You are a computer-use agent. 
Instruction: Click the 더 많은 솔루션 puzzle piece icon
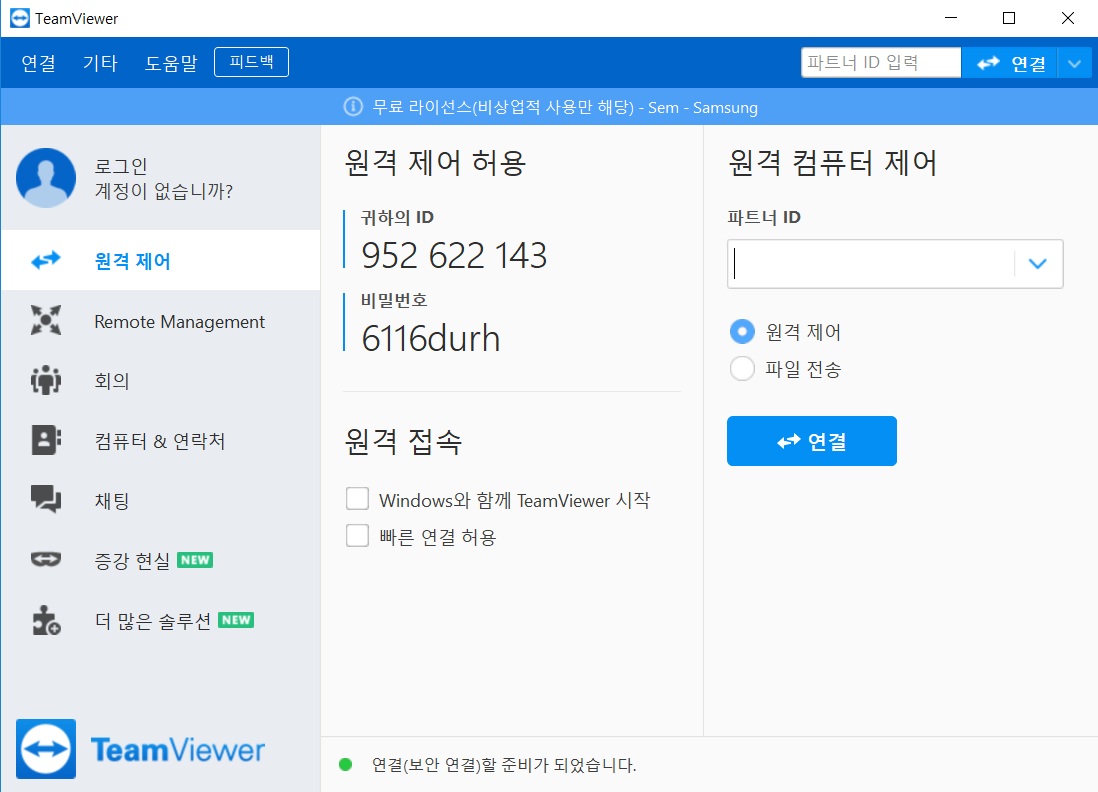pyautogui.click(x=46, y=620)
